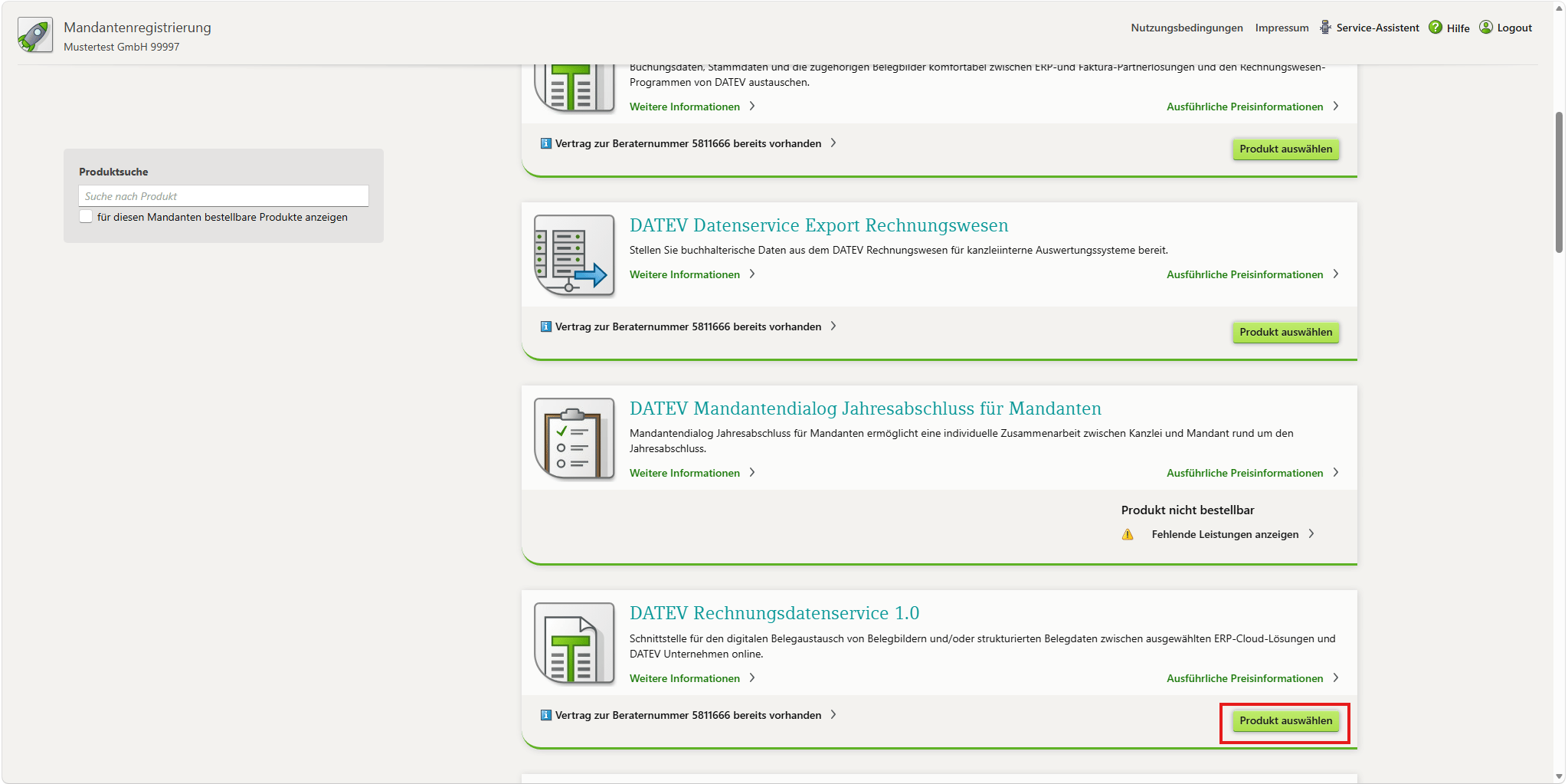The width and height of the screenshot is (1568, 784).
Task: Click the info icon in the topmost contract row
Action: [x=546, y=143]
